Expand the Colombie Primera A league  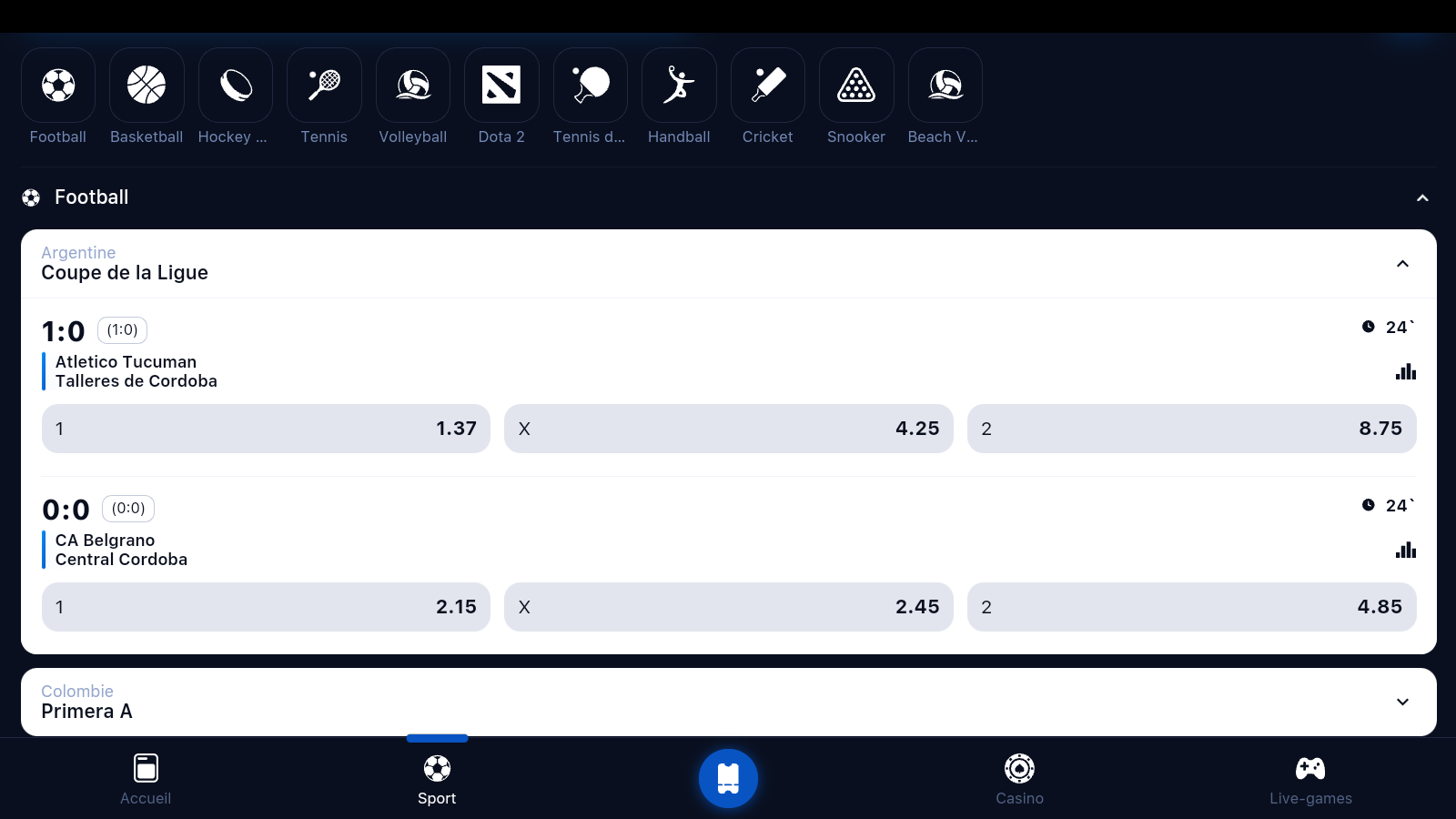(x=1402, y=702)
